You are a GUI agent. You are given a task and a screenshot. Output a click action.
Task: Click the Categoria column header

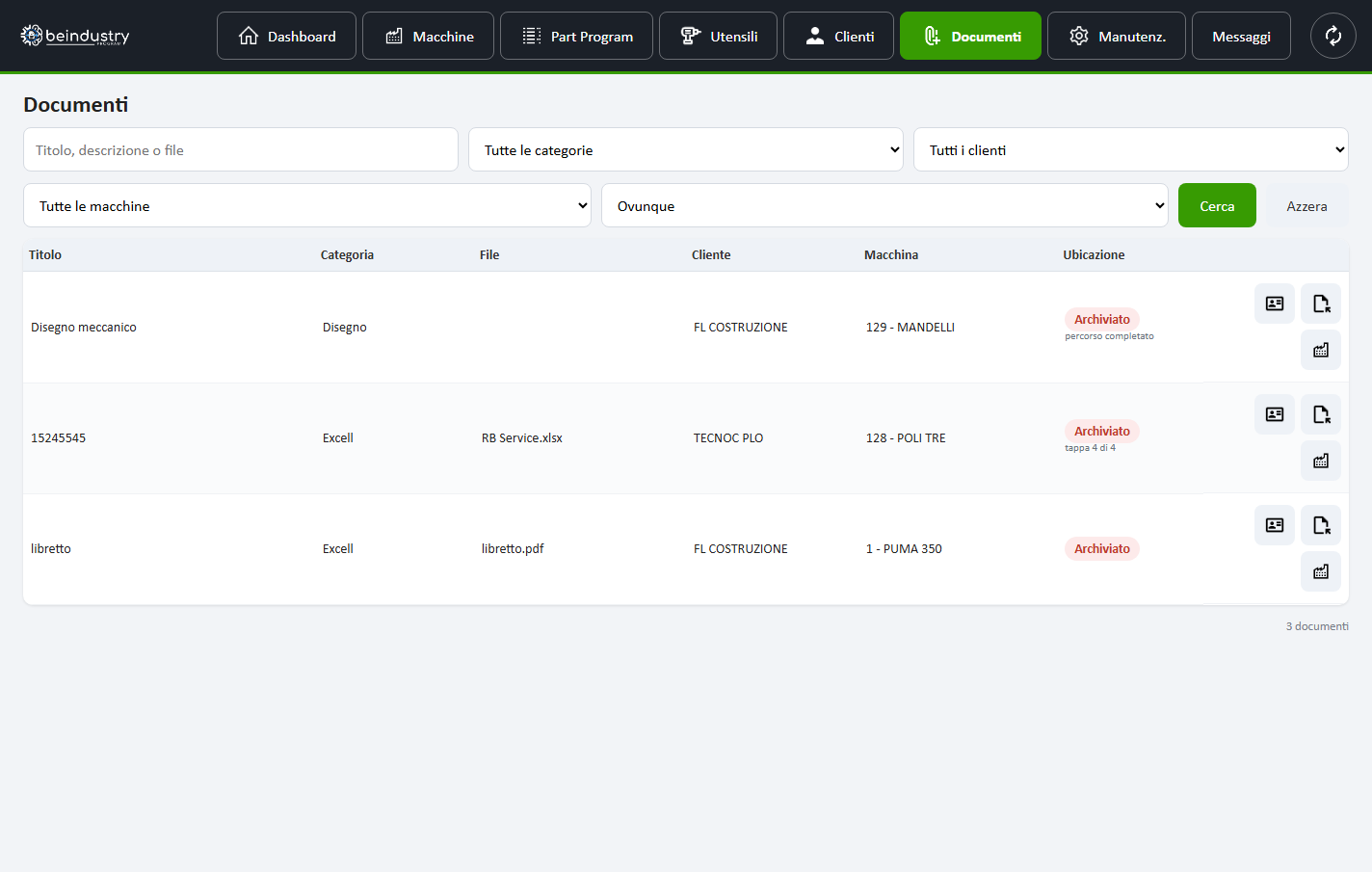[347, 254]
